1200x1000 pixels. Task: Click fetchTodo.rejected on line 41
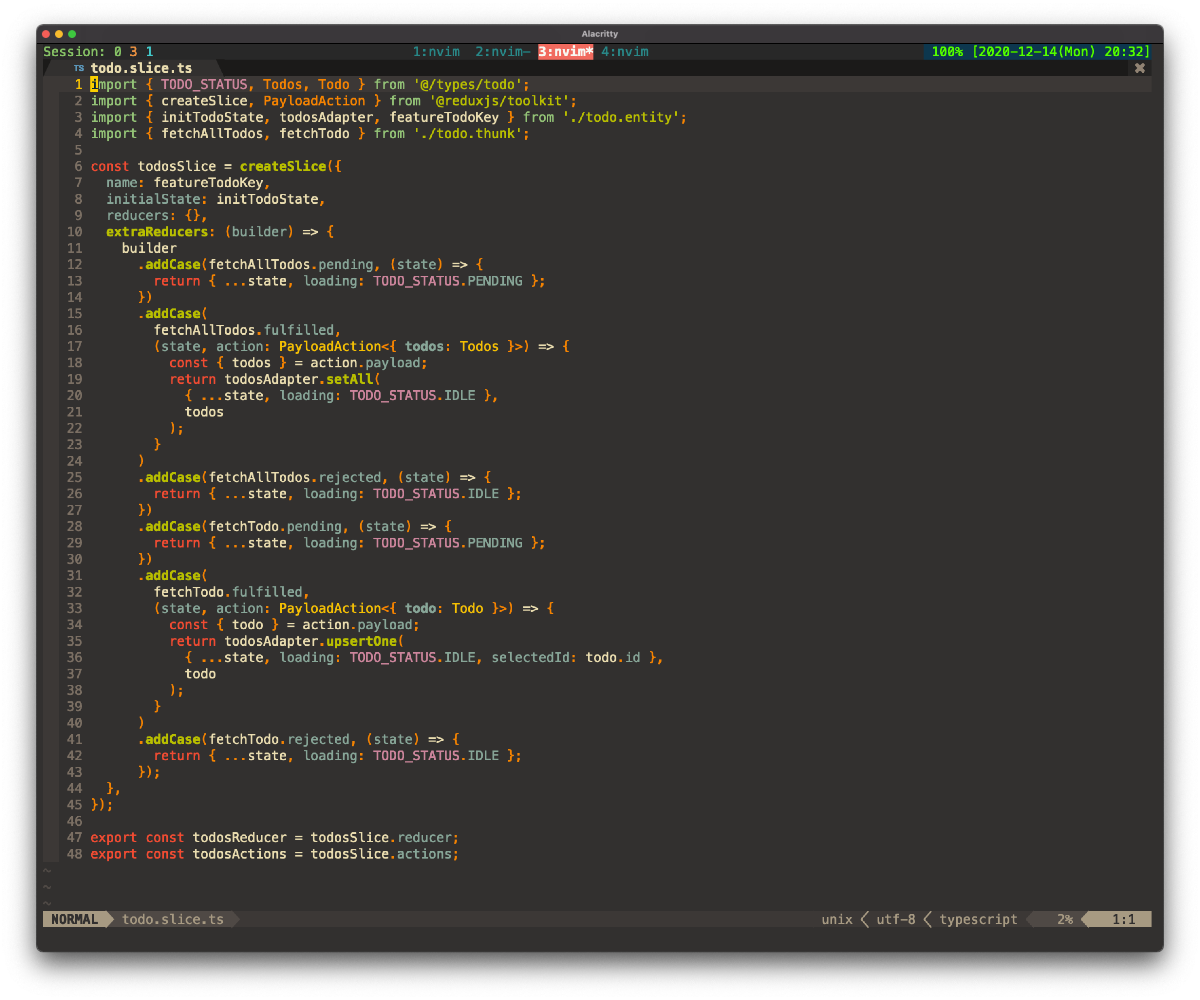coord(279,739)
